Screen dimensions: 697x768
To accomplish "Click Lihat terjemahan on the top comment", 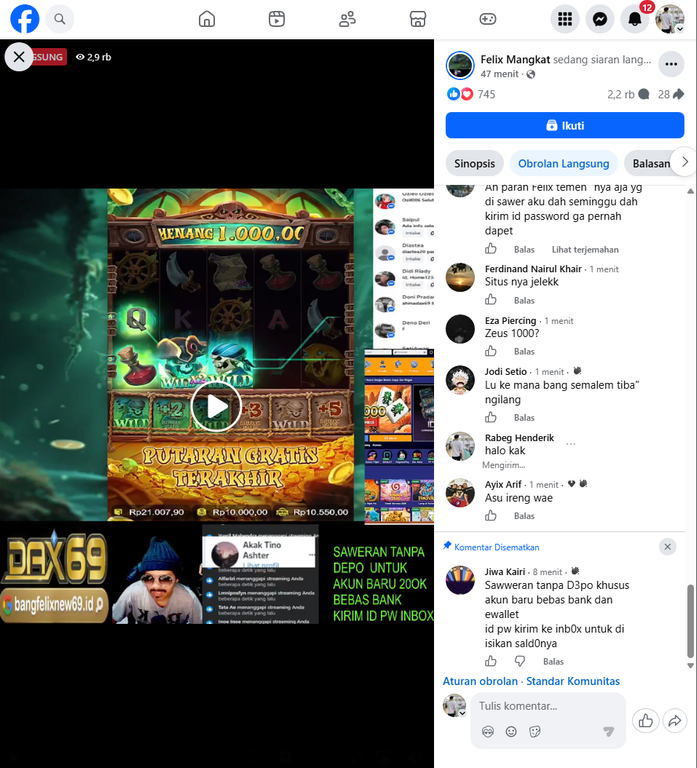I will (x=585, y=250).
